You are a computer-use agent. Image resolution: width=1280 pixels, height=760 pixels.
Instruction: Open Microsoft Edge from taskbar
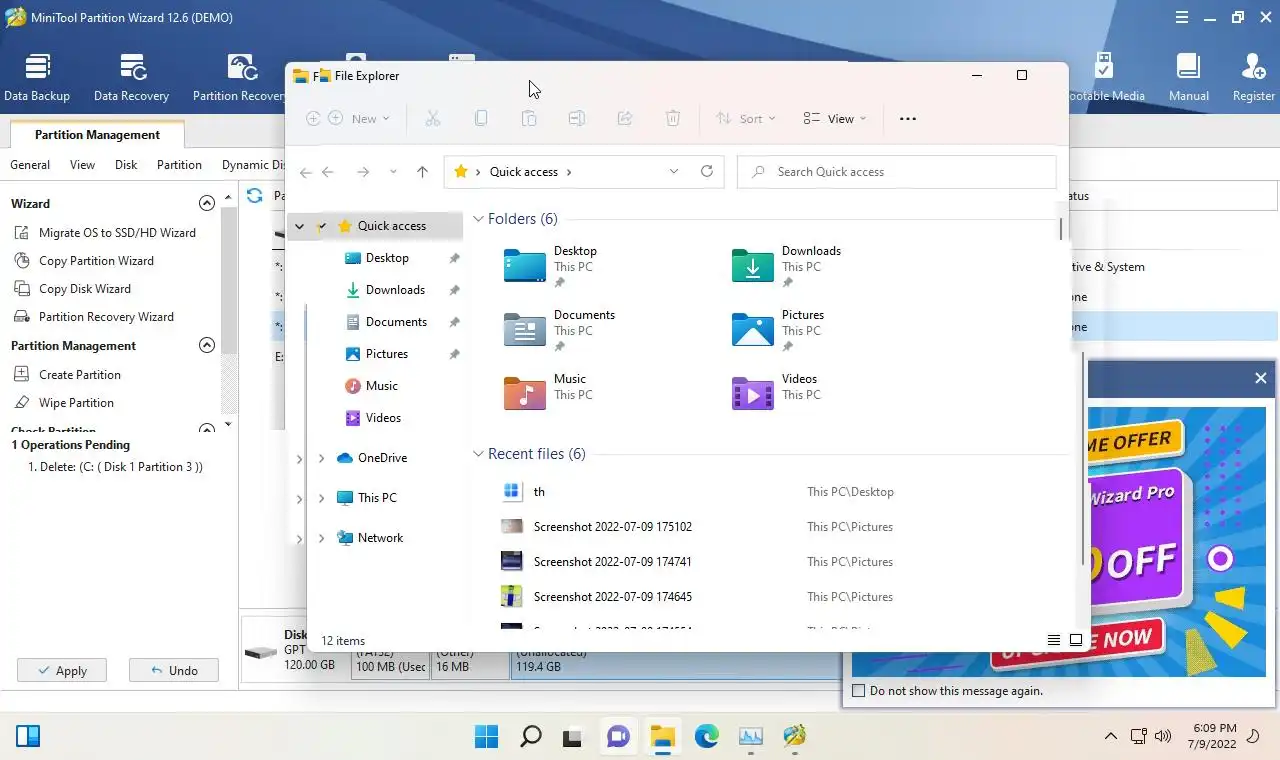[x=707, y=737]
